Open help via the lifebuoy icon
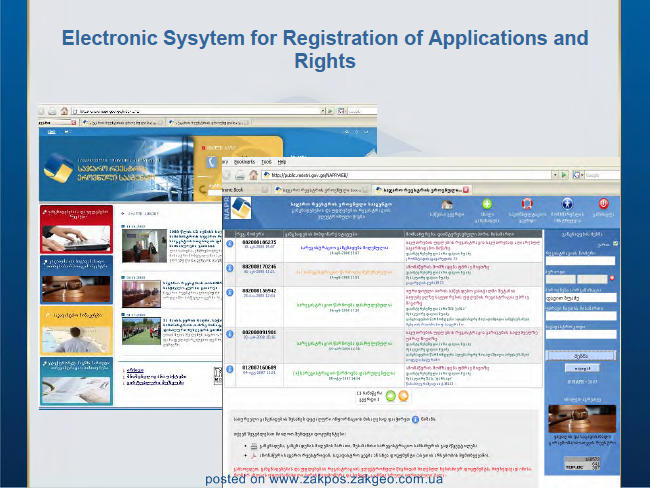 click(526, 204)
